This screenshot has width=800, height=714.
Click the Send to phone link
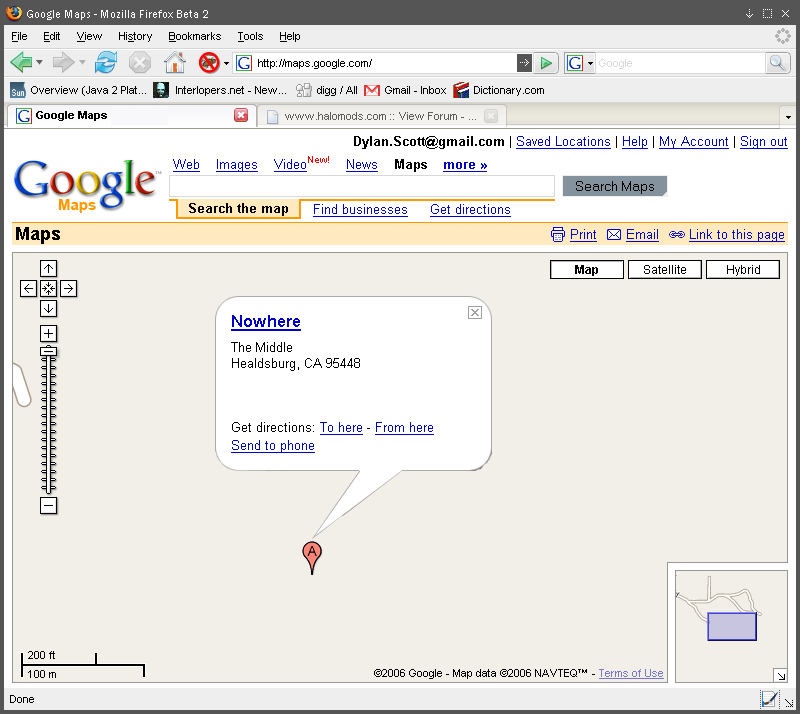[273, 445]
